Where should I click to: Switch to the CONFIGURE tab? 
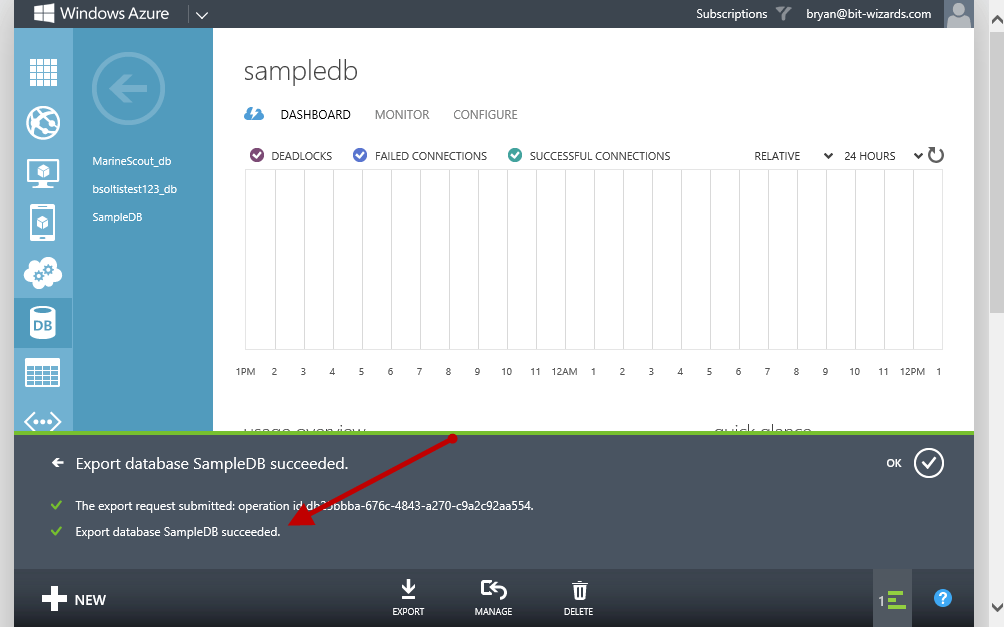click(485, 115)
